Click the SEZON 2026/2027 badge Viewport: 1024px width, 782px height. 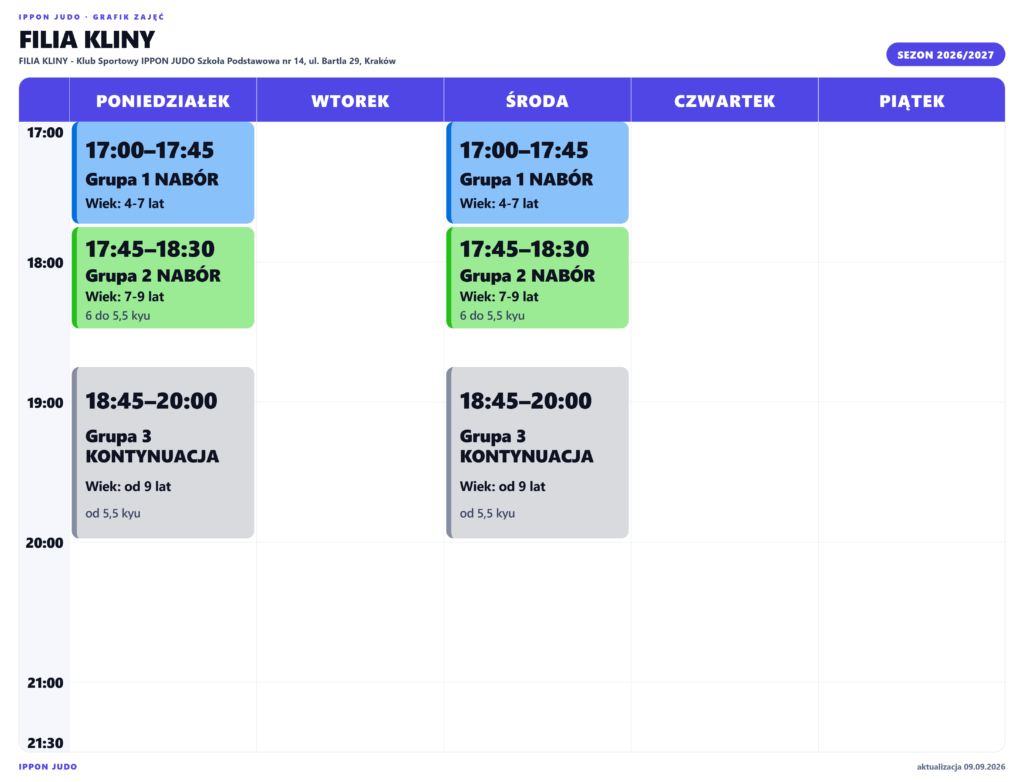(945, 55)
